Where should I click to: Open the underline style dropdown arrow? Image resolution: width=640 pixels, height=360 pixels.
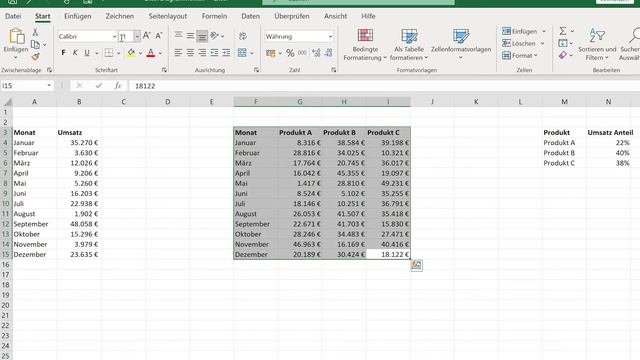pos(96,53)
